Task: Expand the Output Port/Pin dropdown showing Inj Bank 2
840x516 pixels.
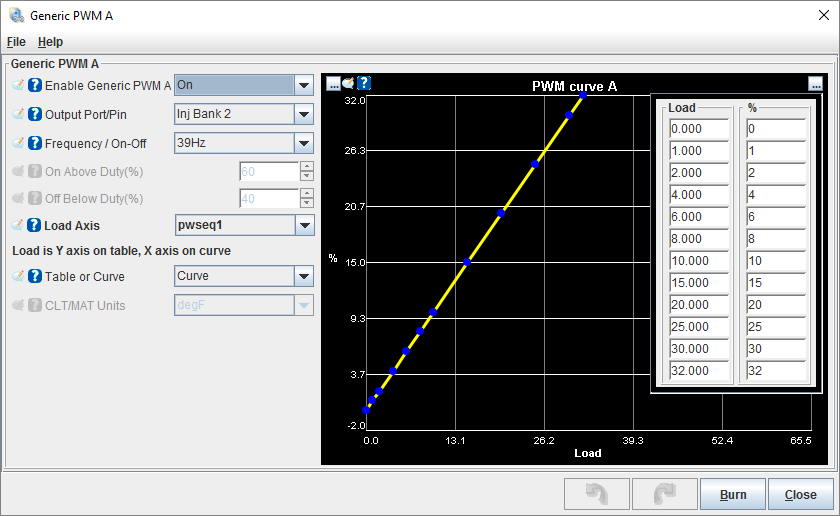Action: pyautogui.click(x=304, y=114)
